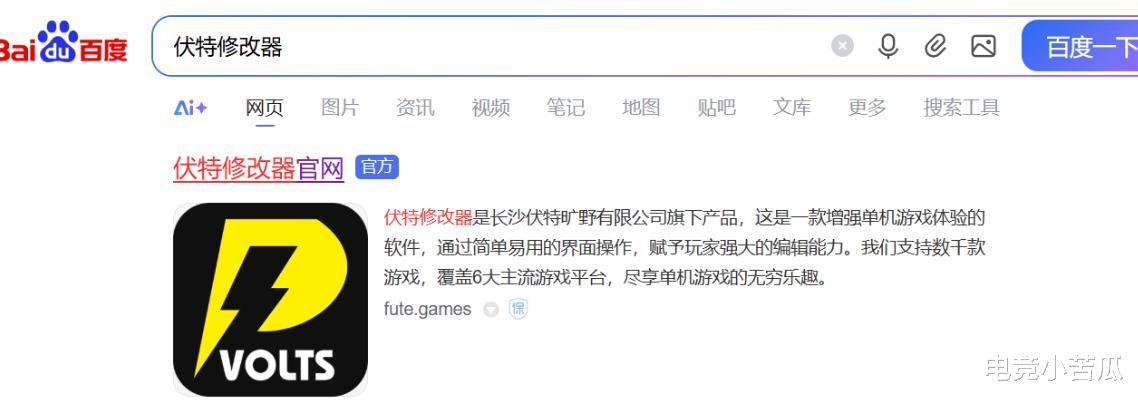Click the 保 security badge icon
The height and width of the screenshot is (401, 1138).
(x=518, y=309)
